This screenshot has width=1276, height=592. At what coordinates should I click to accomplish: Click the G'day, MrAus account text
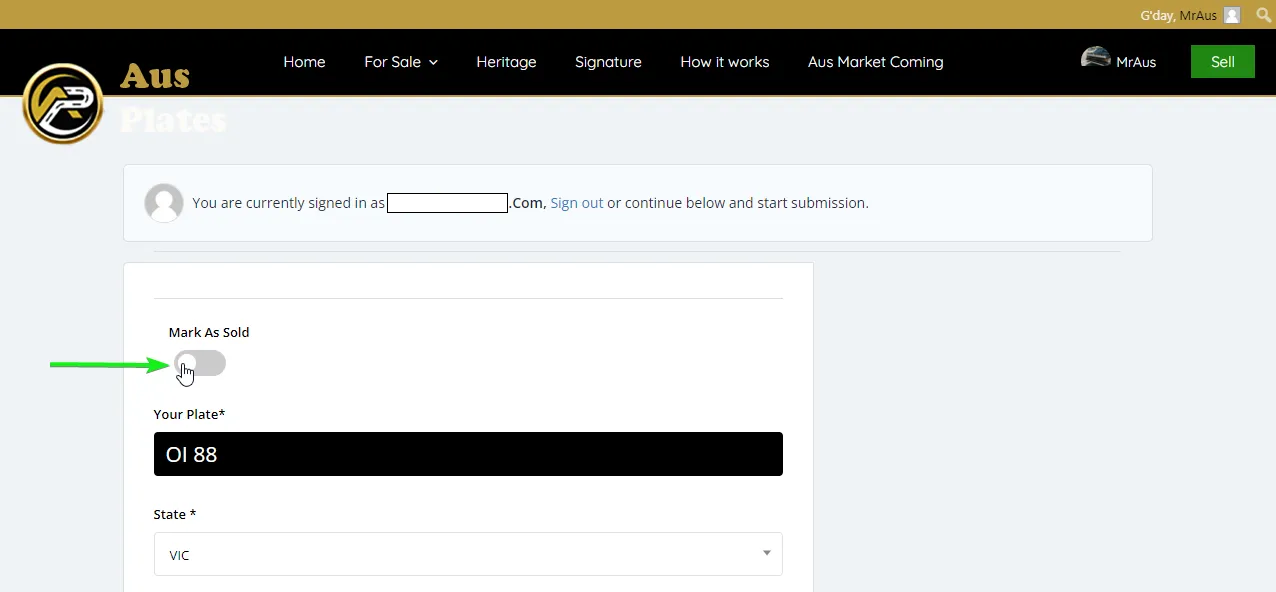(1178, 15)
